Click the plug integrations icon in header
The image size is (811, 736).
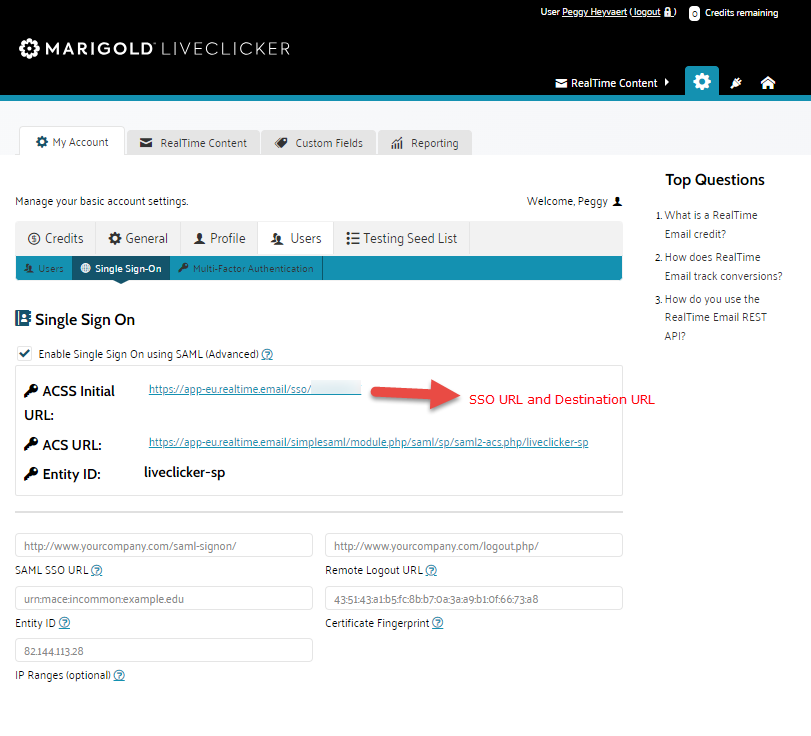pos(736,83)
